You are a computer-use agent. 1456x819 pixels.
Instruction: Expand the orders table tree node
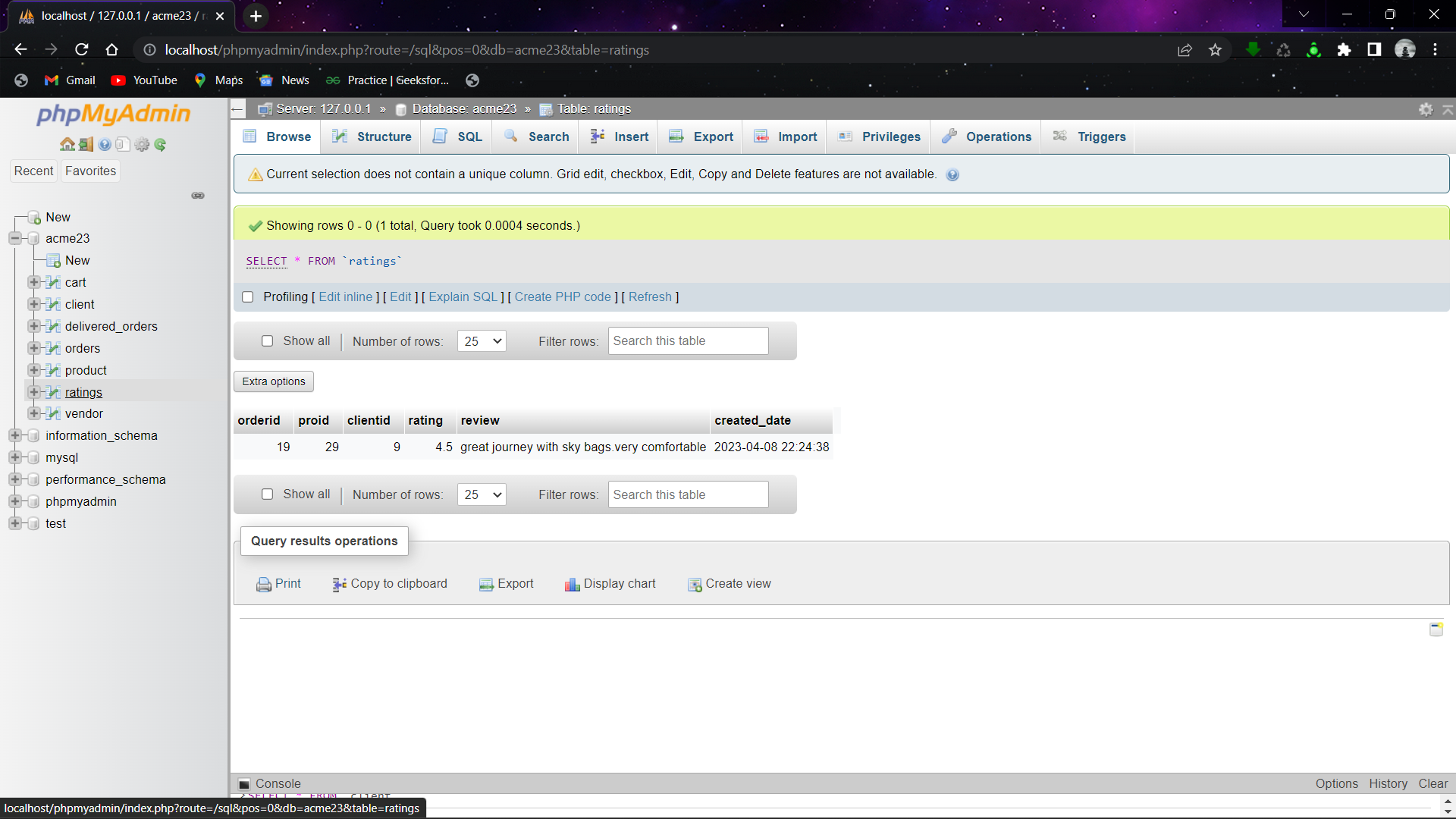click(x=33, y=348)
